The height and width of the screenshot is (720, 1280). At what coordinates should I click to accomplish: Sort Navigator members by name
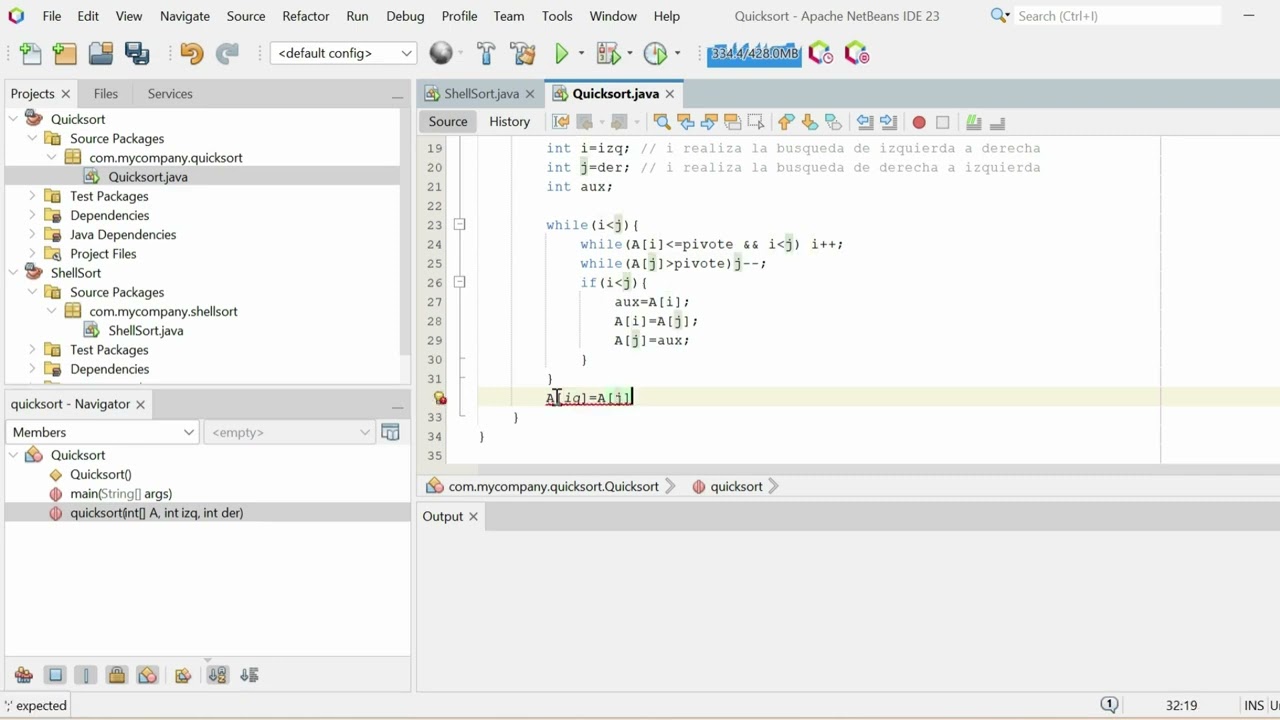(218, 675)
